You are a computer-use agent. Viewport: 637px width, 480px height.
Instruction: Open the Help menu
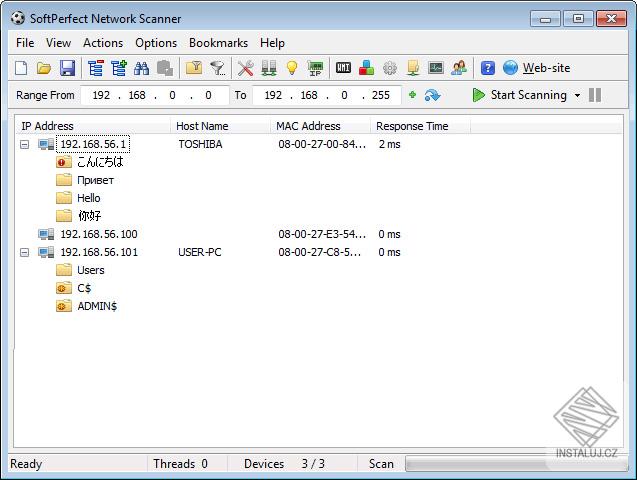[x=272, y=43]
